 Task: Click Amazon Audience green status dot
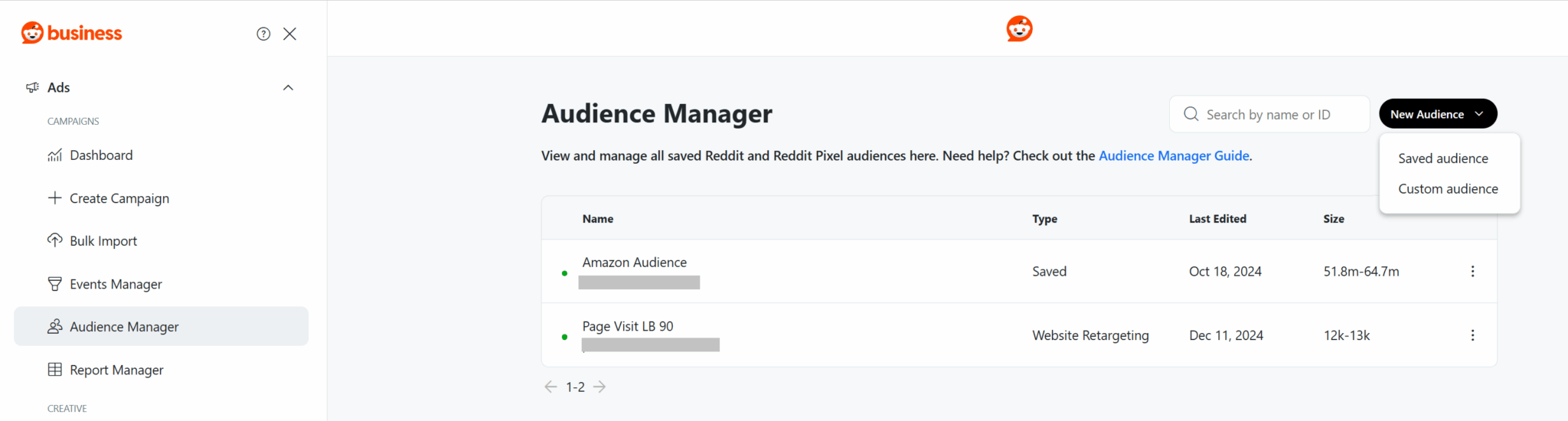click(x=564, y=273)
